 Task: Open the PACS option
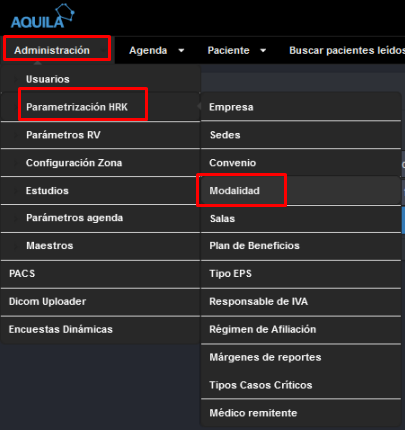pos(100,274)
